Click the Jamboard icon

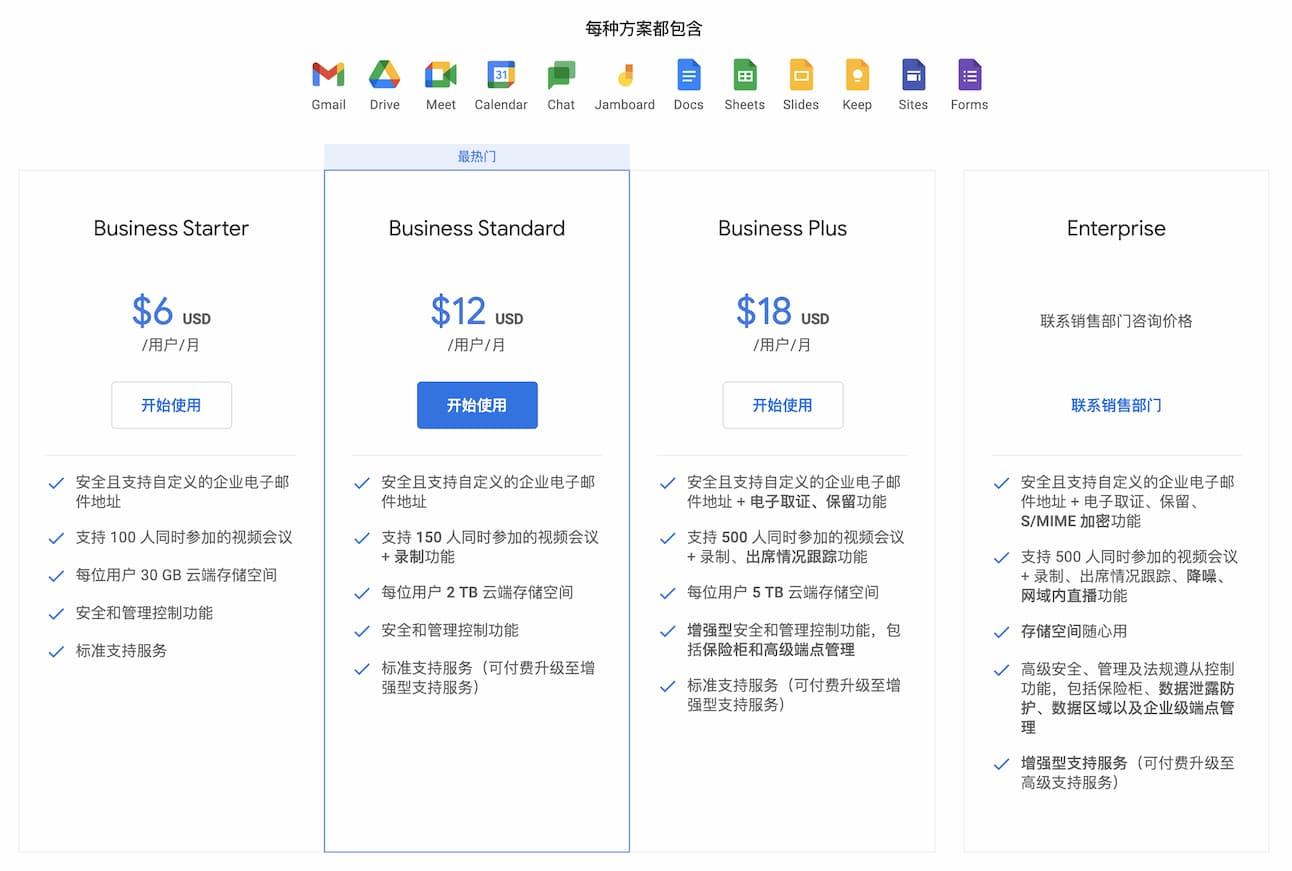click(x=624, y=75)
